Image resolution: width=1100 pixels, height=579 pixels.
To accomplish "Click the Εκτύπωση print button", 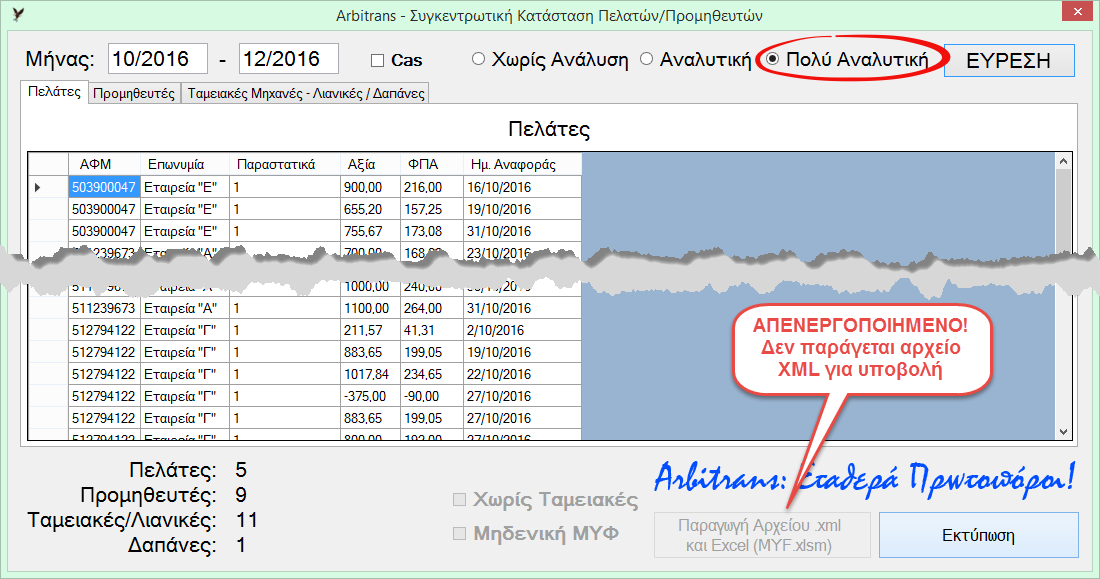I will click(x=978, y=535).
